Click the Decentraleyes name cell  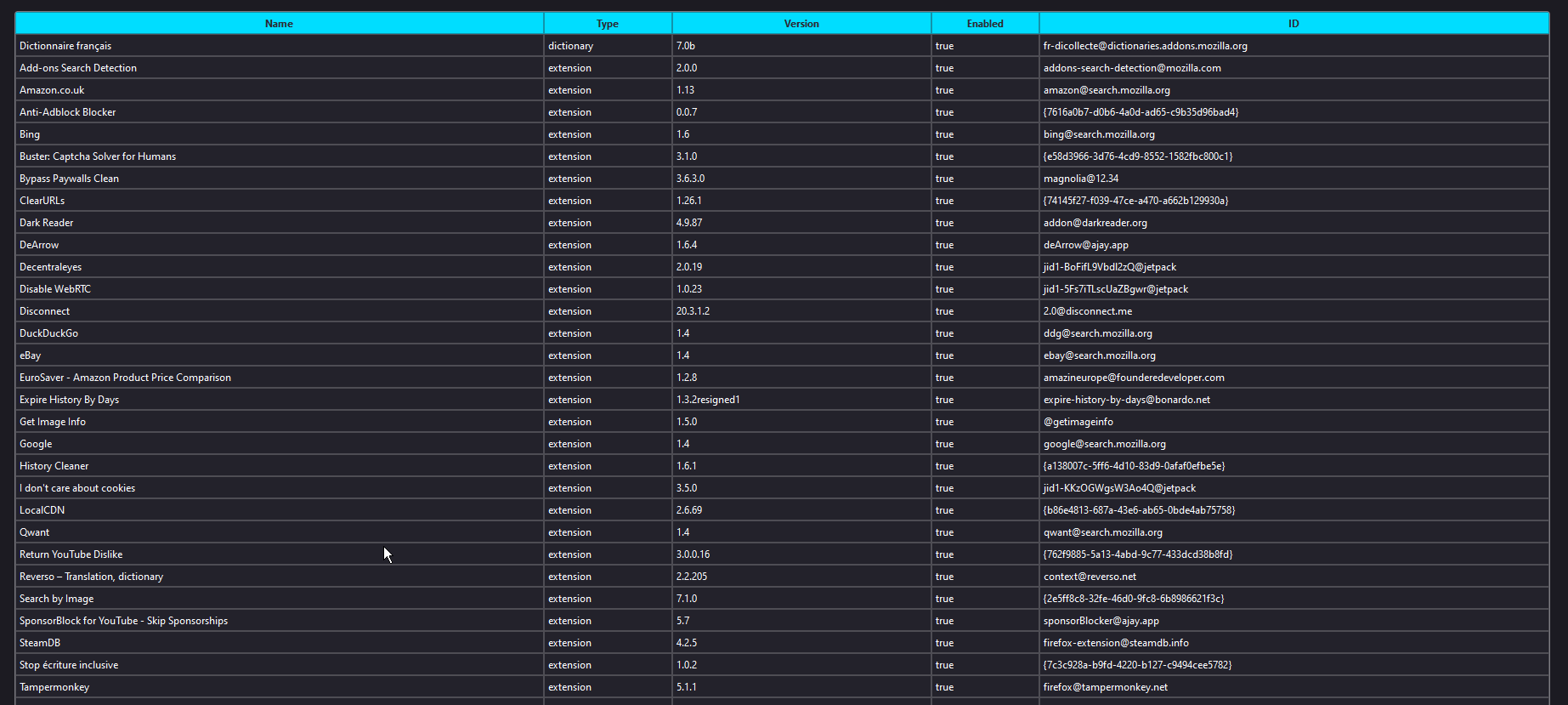tap(279, 267)
